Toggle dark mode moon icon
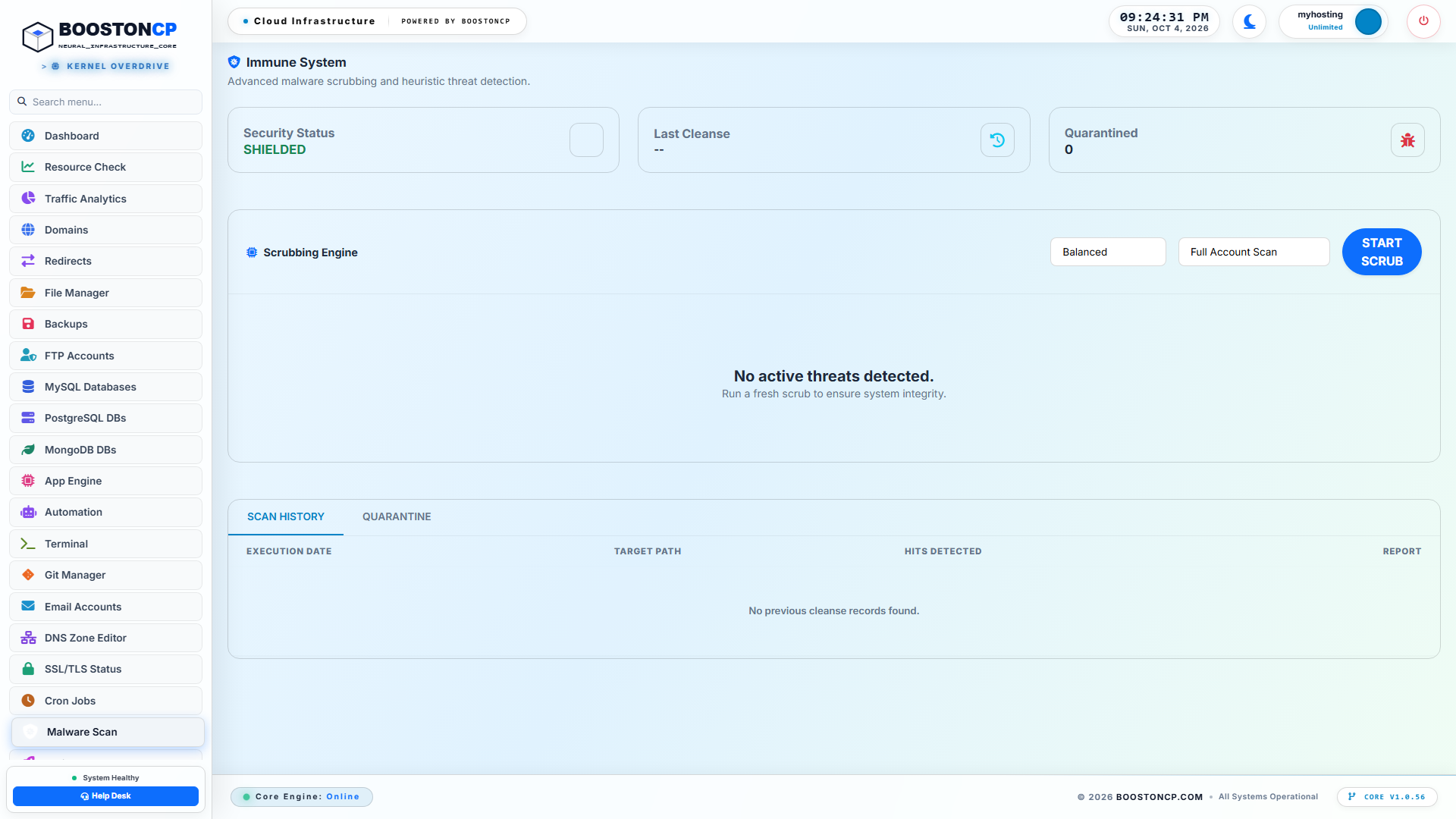This screenshot has width=1456, height=819. tap(1249, 21)
